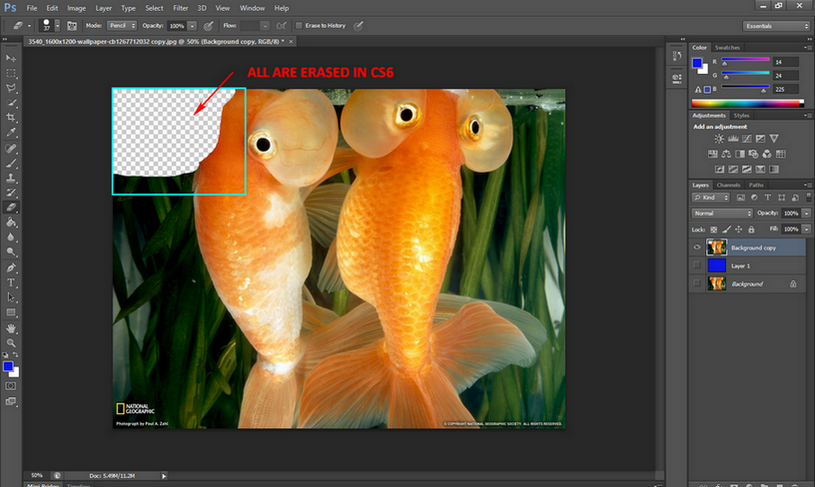Image resolution: width=815 pixels, height=487 pixels.
Task: Change the screen mode
Action: (11, 401)
